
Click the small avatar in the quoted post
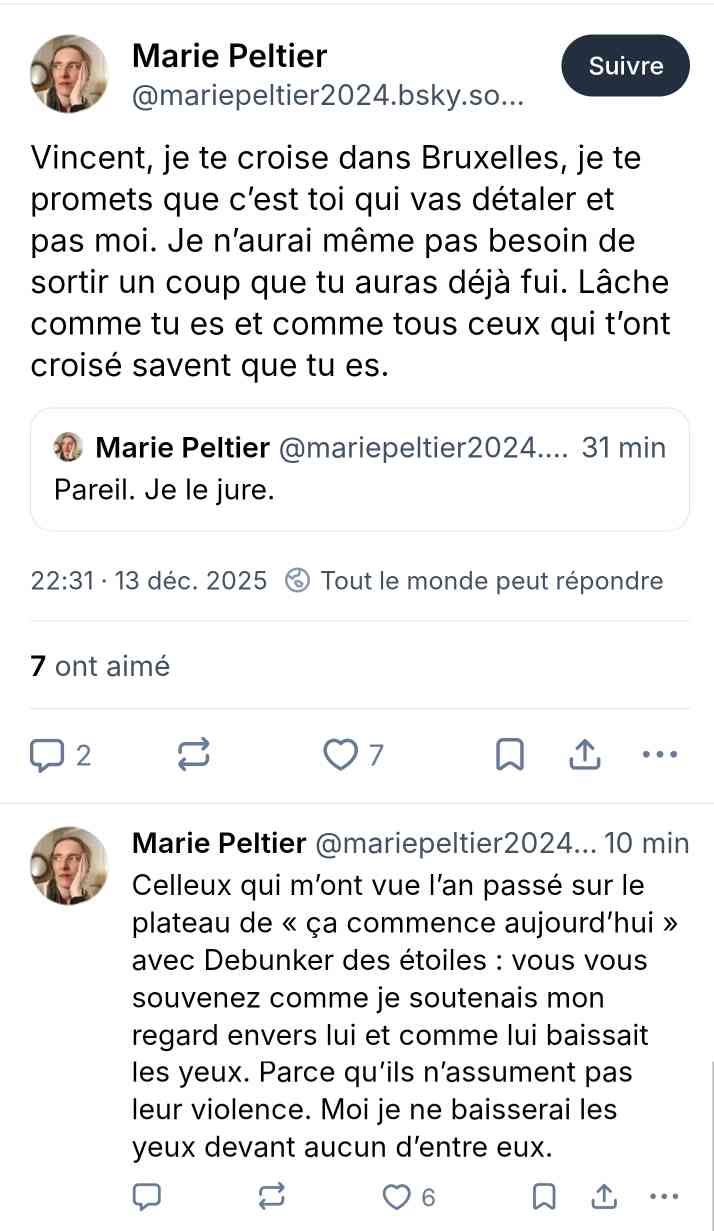click(68, 447)
